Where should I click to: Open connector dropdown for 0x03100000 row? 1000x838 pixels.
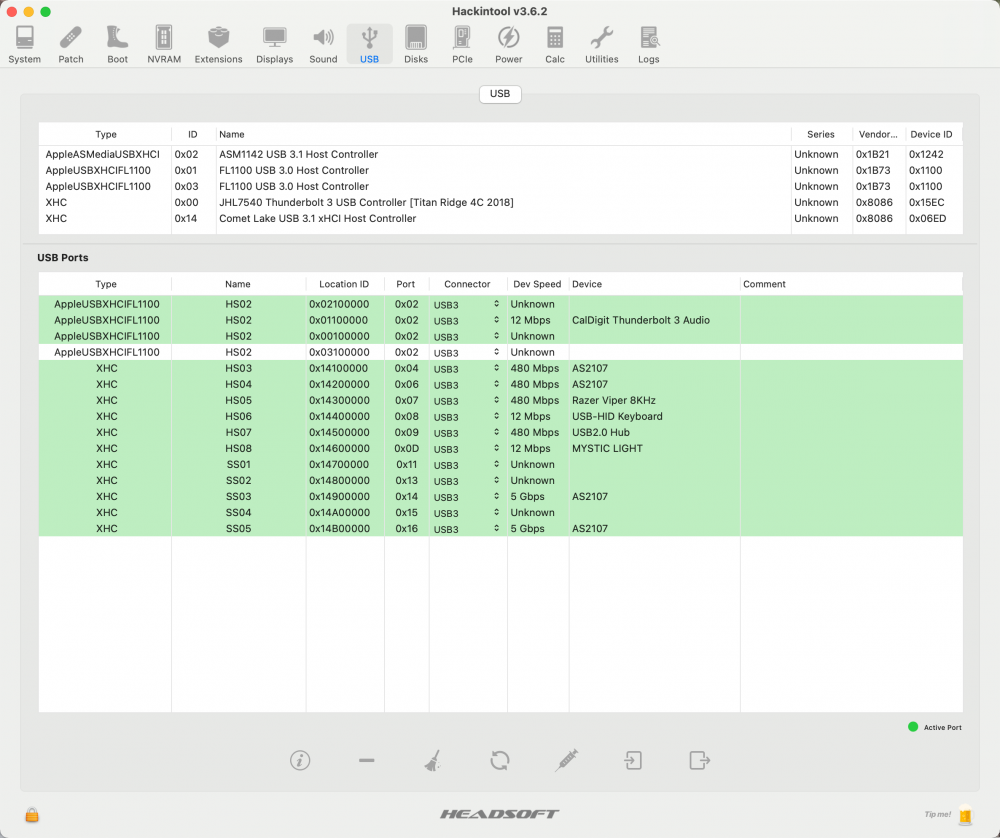click(467, 353)
